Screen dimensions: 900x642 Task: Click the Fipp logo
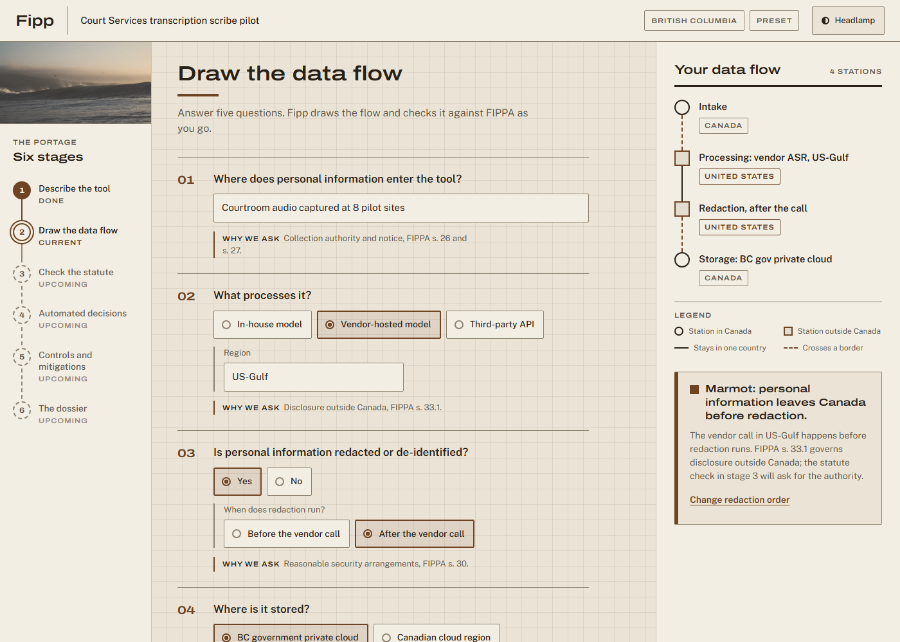[35, 21]
